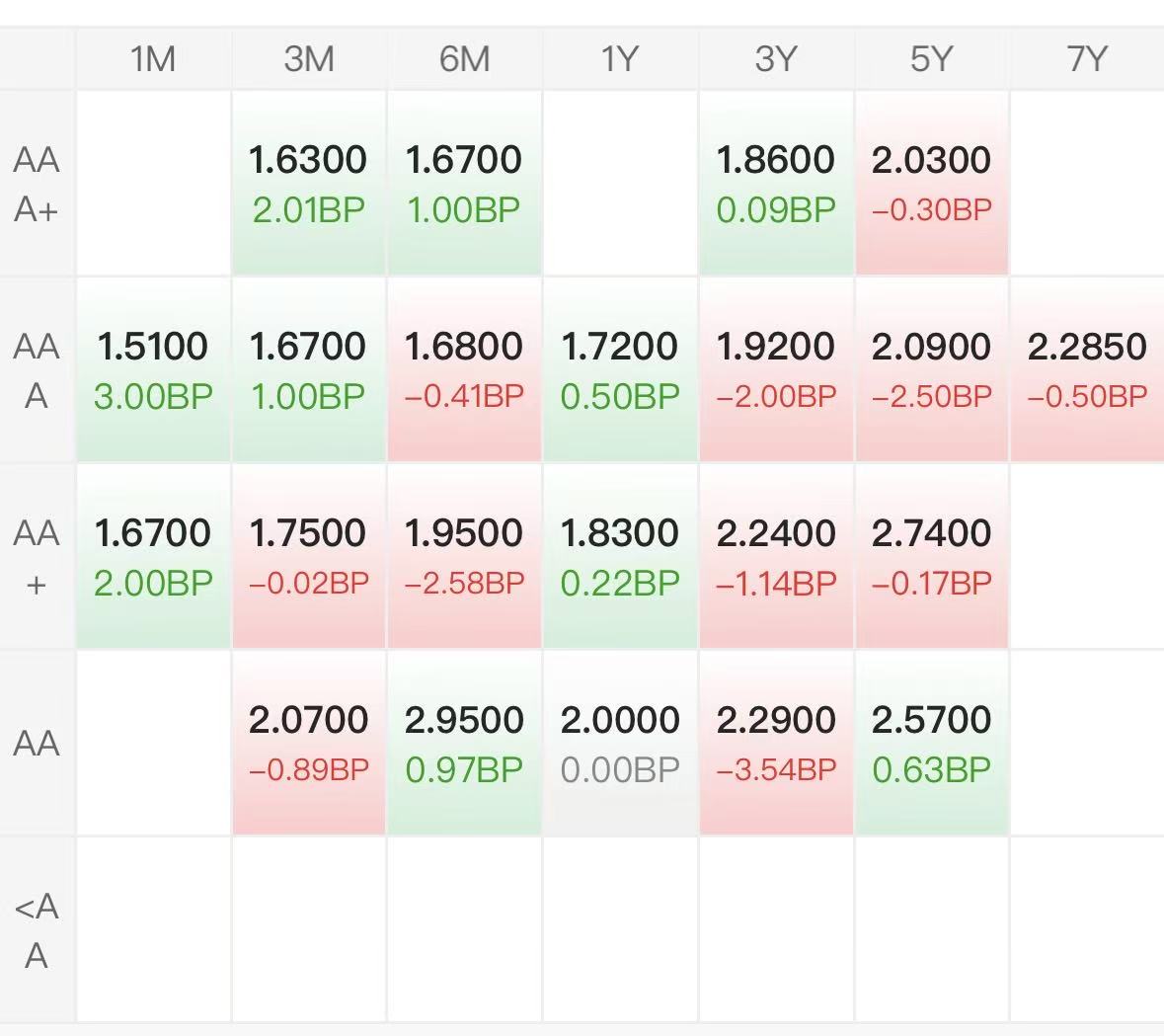Click the <AAA rating row label
Screen dimensions: 1164x1036
37,930
